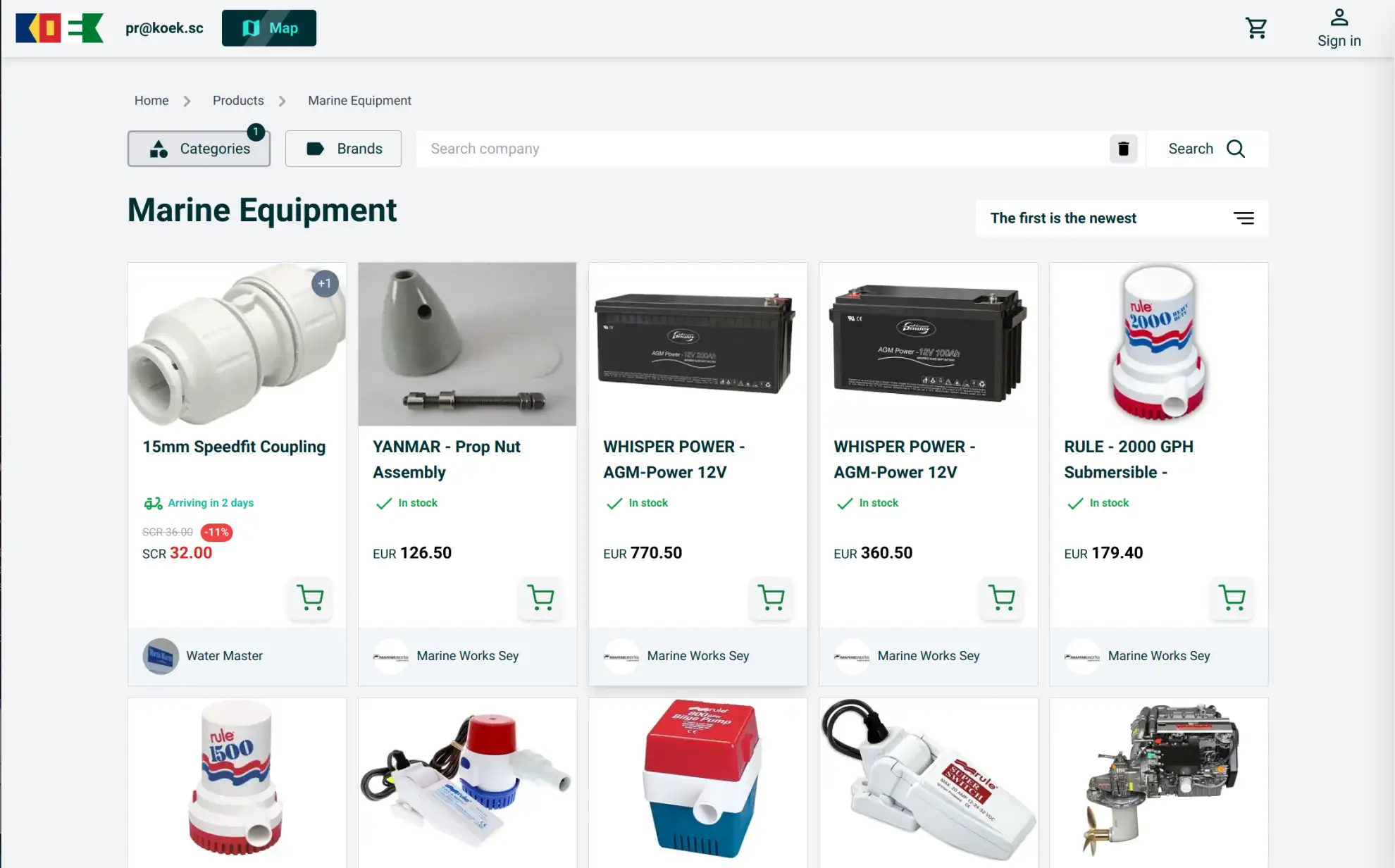The width and height of the screenshot is (1395, 868).
Task: Go to Home breadcrumb
Action: pyautogui.click(x=151, y=101)
